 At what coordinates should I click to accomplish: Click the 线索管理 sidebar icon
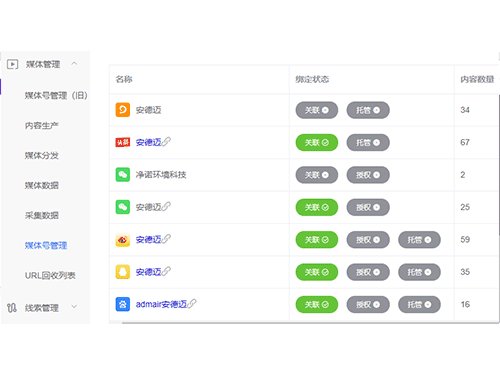click(x=12, y=308)
